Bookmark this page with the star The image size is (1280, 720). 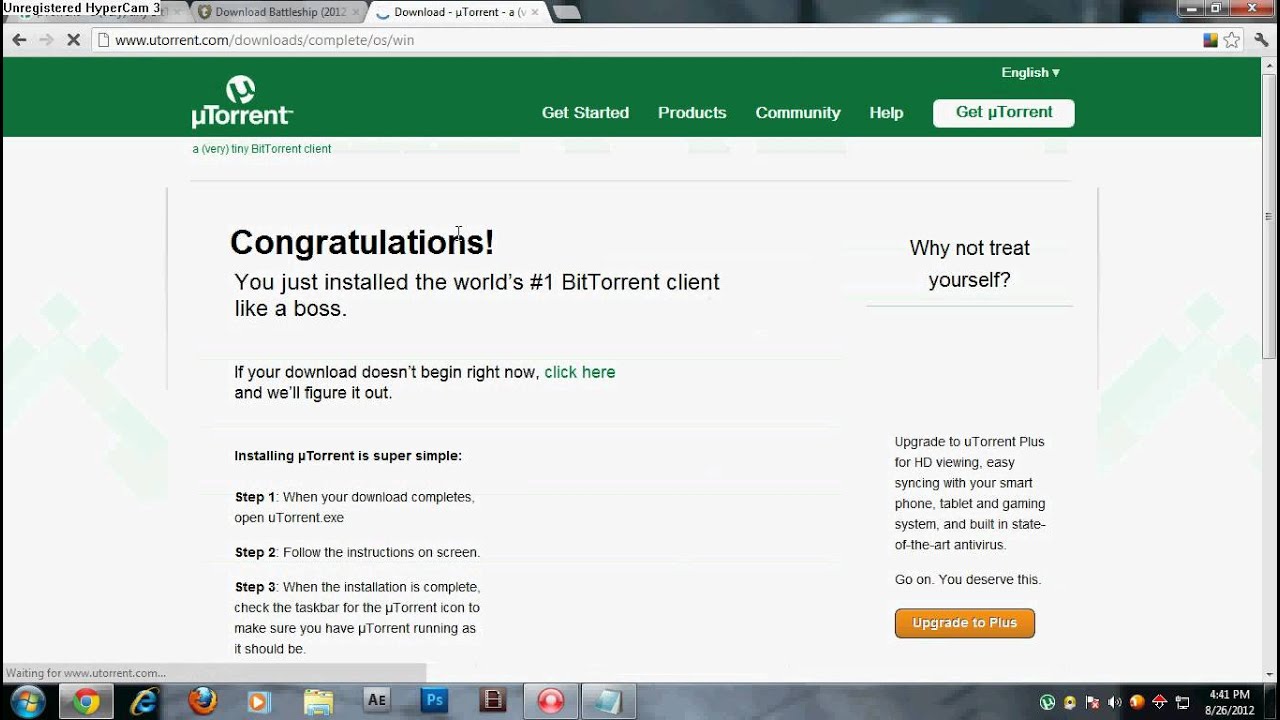coord(1232,40)
